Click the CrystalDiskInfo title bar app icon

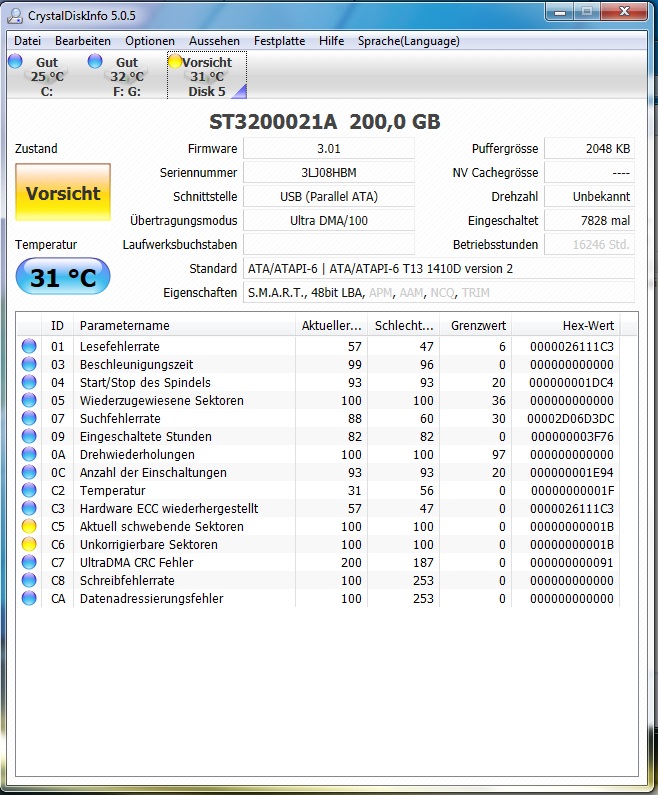coord(15,16)
